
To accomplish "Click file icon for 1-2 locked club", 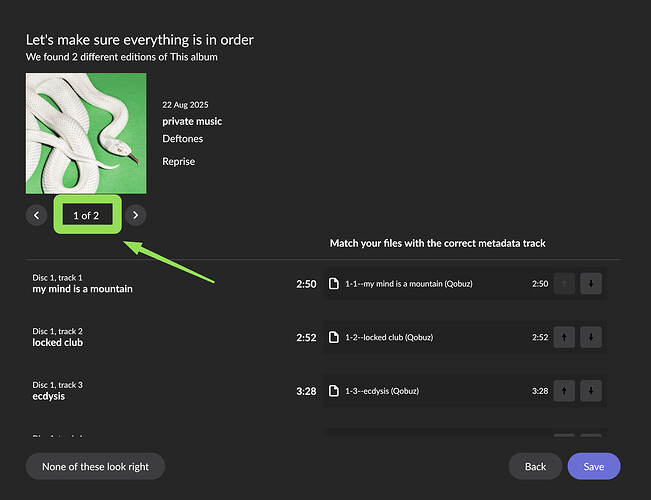I will pos(334,337).
